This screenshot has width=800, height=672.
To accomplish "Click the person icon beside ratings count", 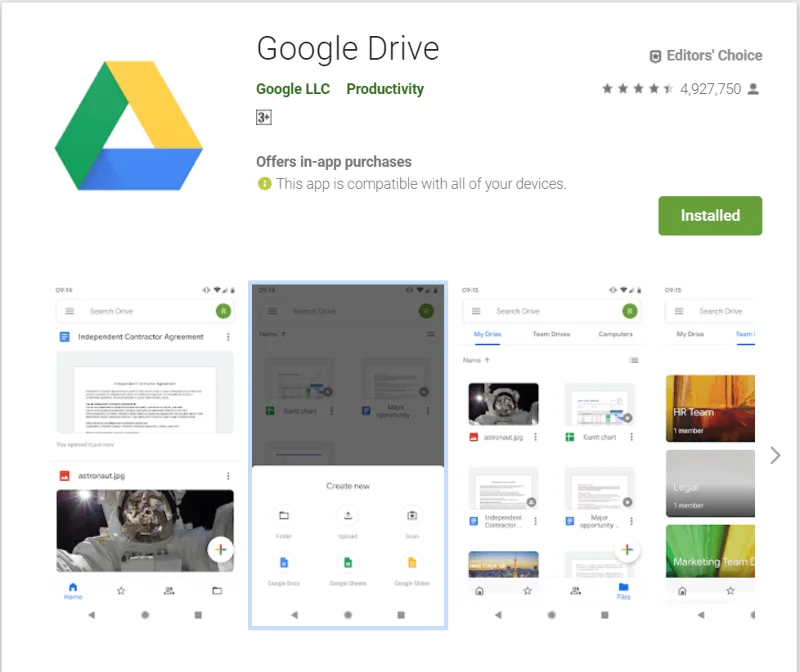I will pos(753,89).
